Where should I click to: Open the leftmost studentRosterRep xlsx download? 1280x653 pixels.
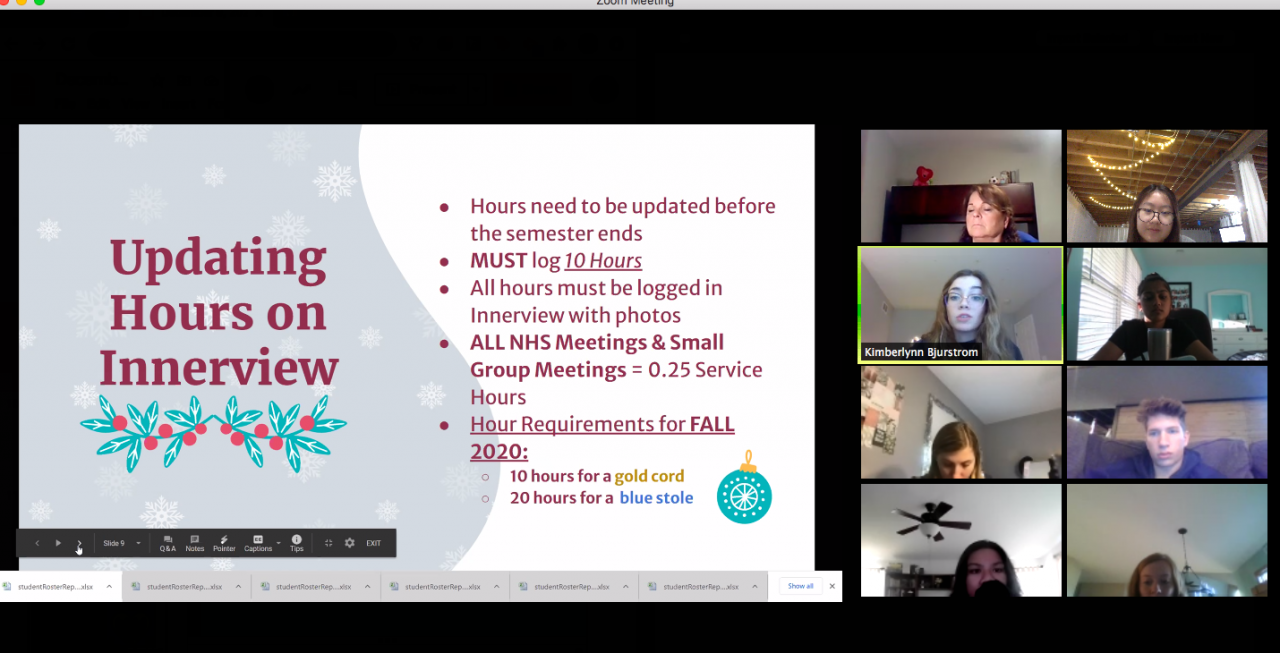(x=54, y=586)
